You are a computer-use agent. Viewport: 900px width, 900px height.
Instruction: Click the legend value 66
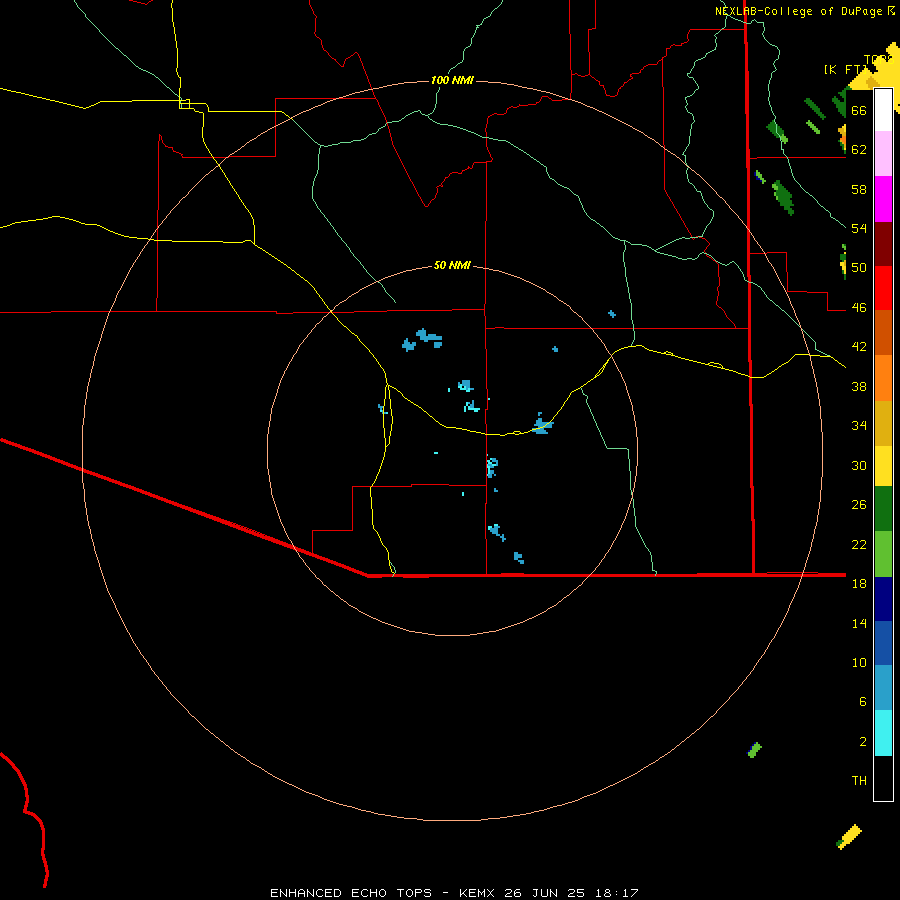(859, 110)
